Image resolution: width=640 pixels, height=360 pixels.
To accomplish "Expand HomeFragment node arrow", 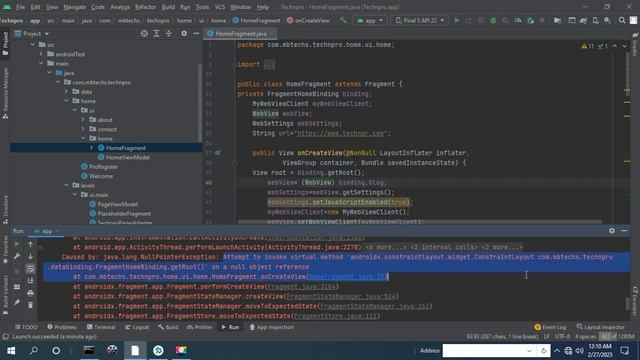I will (x=91, y=148).
